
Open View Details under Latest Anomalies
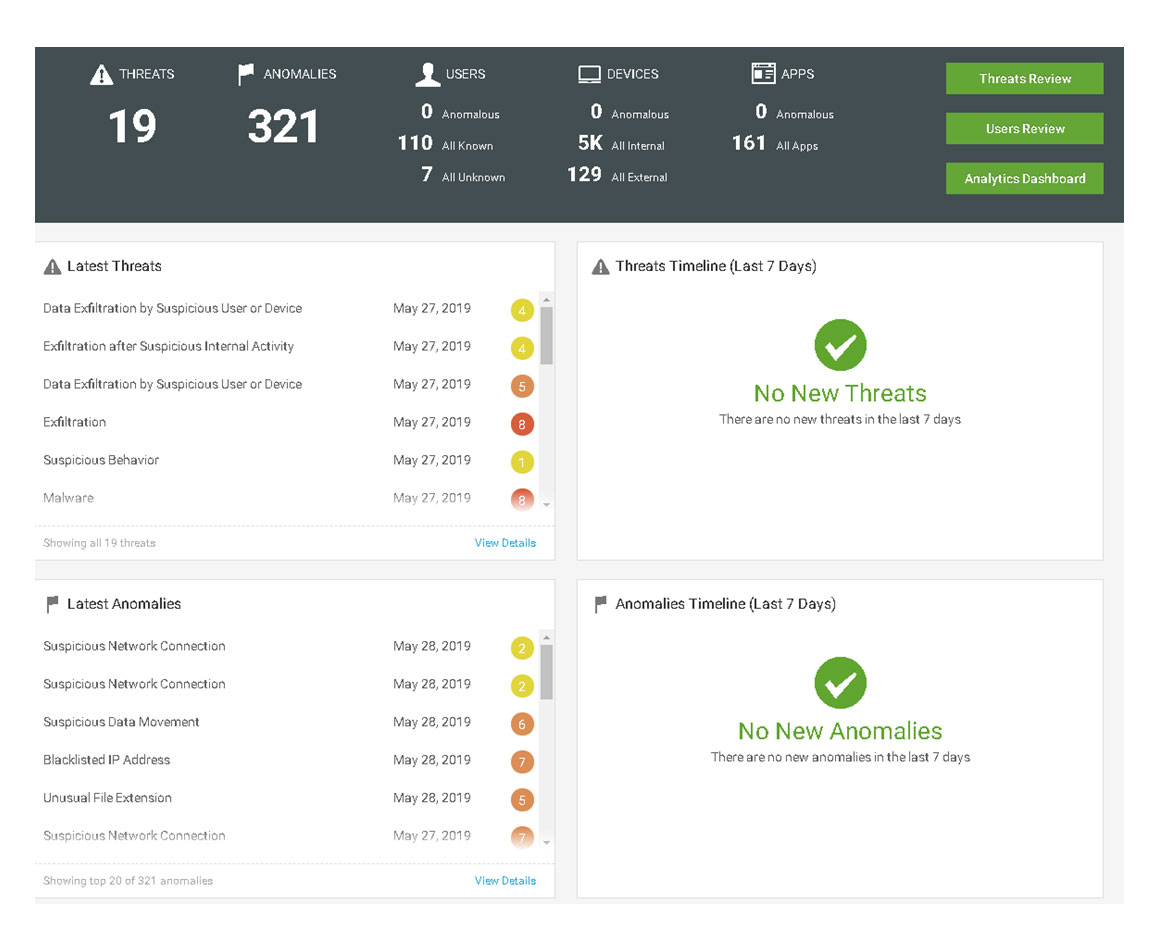coord(505,881)
